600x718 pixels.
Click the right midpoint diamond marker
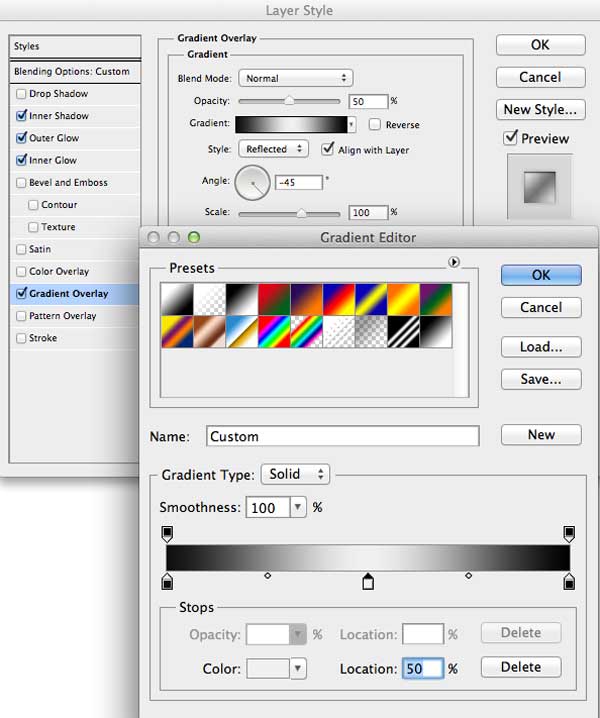pyautogui.click(x=468, y=575)
